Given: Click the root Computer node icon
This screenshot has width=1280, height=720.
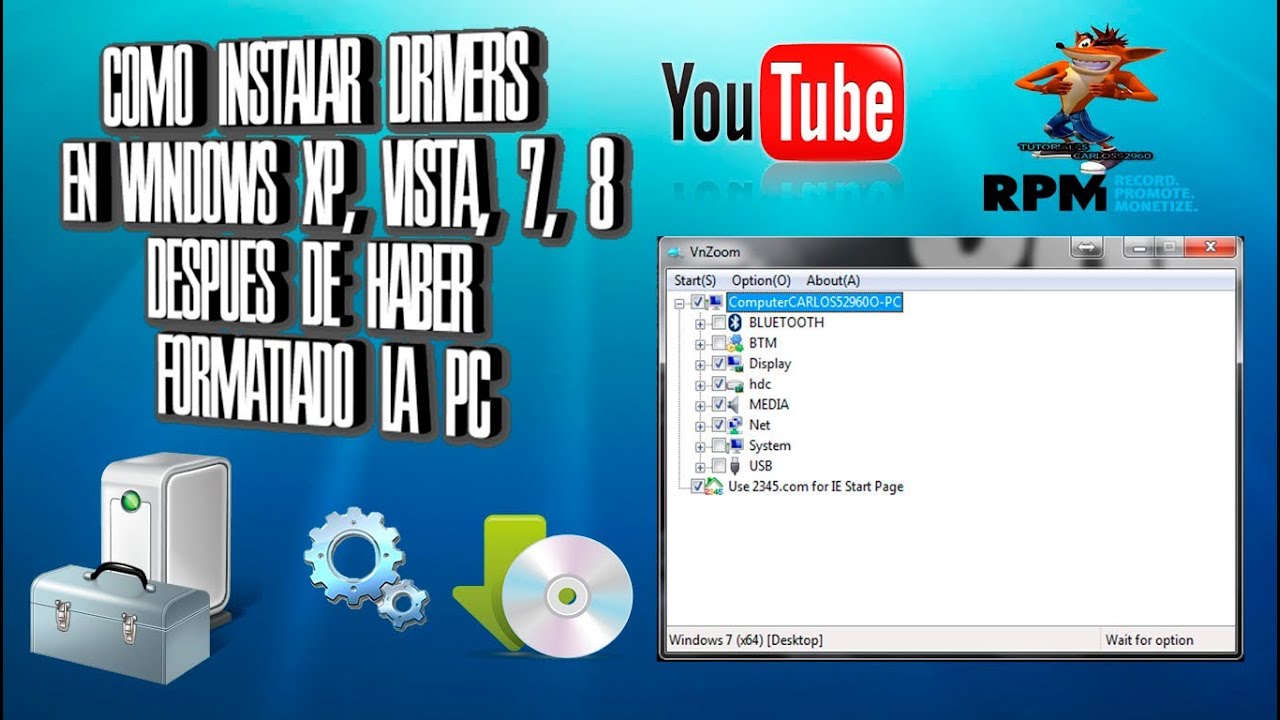Looking at the screenshot, I should (716, 302).
